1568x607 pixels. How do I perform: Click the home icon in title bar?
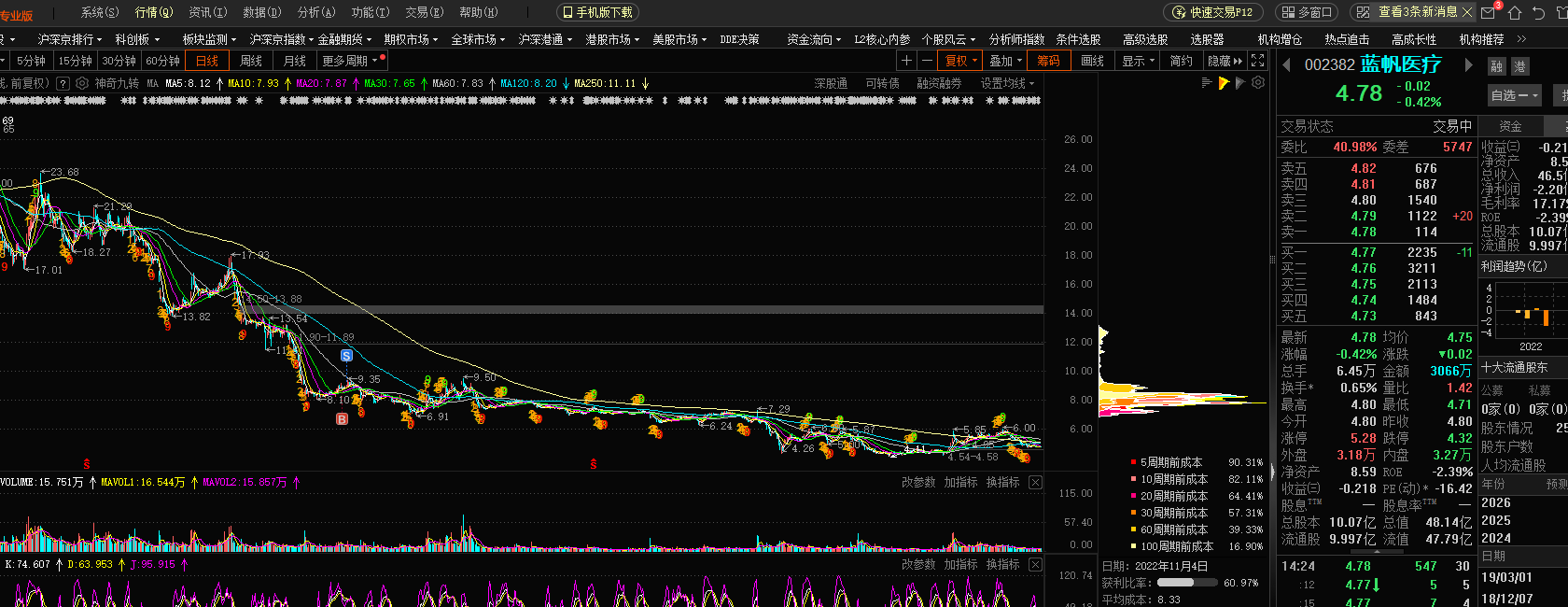1515,12
